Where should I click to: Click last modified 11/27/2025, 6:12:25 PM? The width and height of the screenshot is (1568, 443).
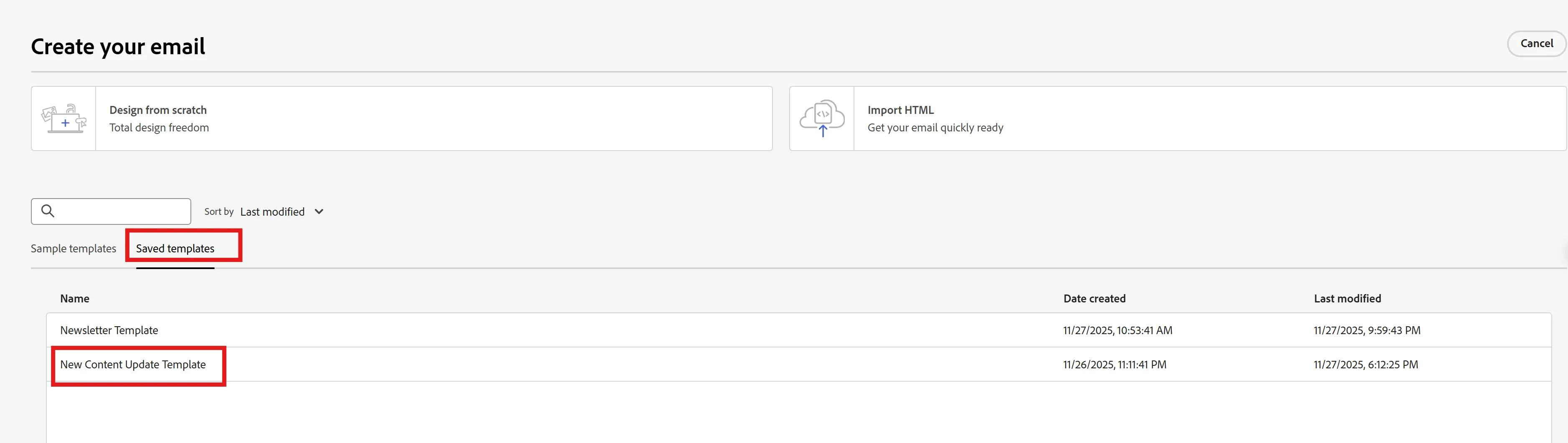click(x=1366, y=365)
